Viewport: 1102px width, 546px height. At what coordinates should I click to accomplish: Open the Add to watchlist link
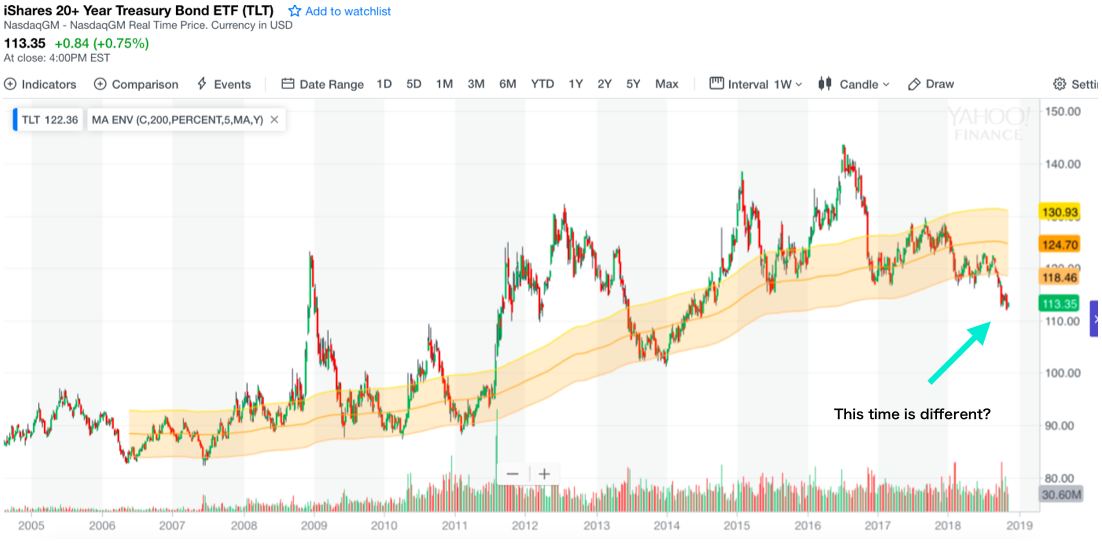349,11
